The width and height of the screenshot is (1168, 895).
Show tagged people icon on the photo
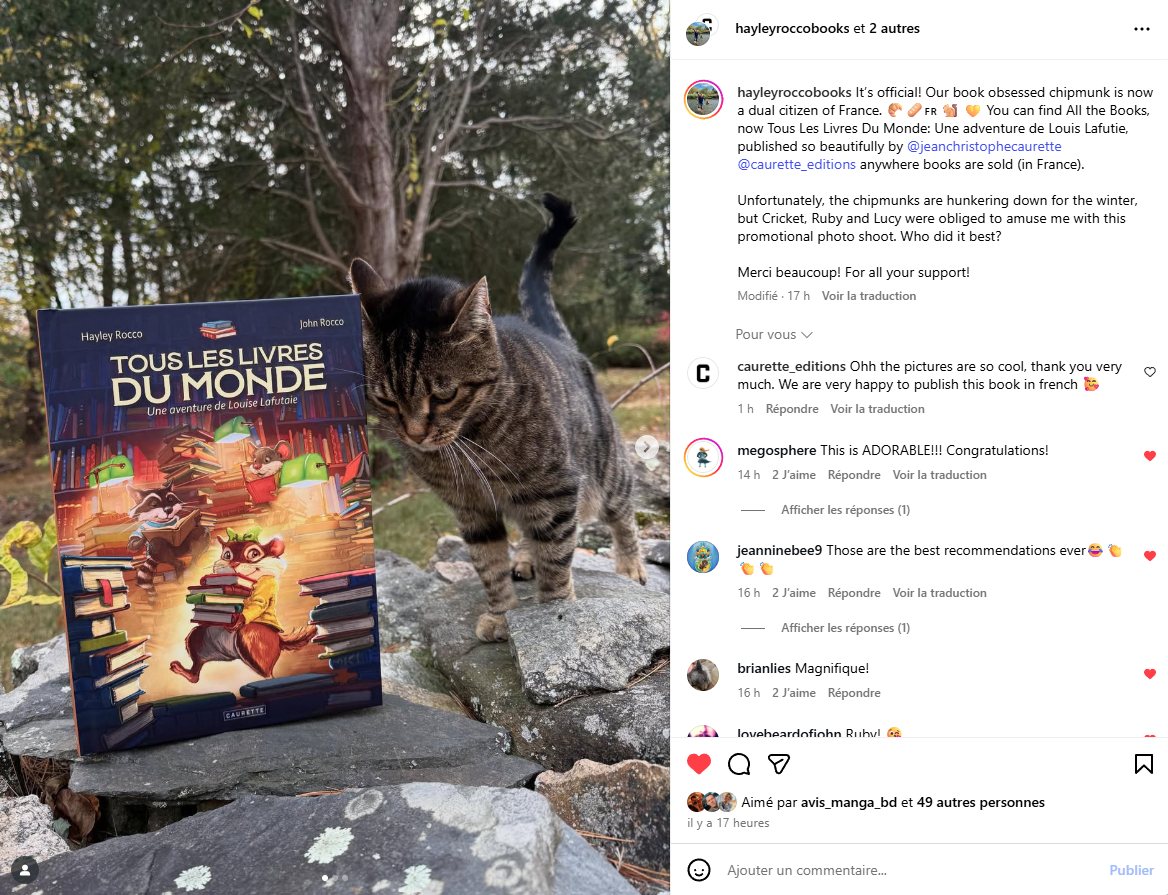click(25, 870)
